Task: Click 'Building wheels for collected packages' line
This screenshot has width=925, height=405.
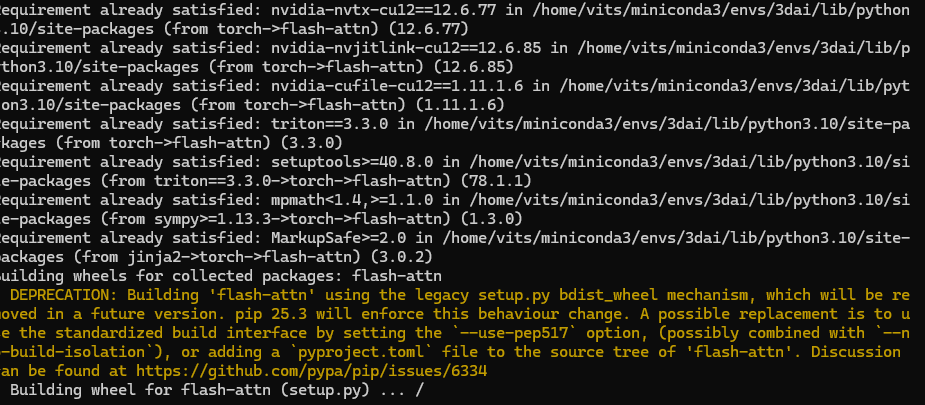Action: pos(221,276)
